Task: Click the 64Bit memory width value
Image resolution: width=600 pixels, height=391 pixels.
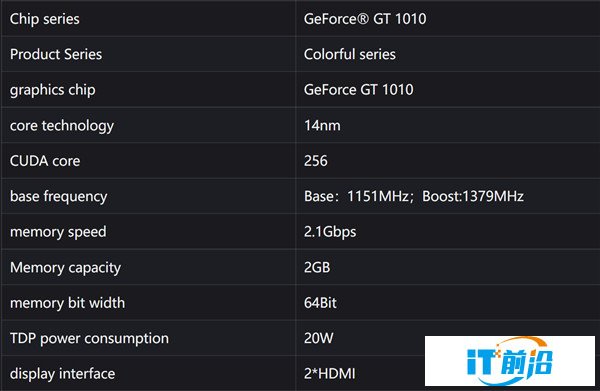Action: click(320, 303)
